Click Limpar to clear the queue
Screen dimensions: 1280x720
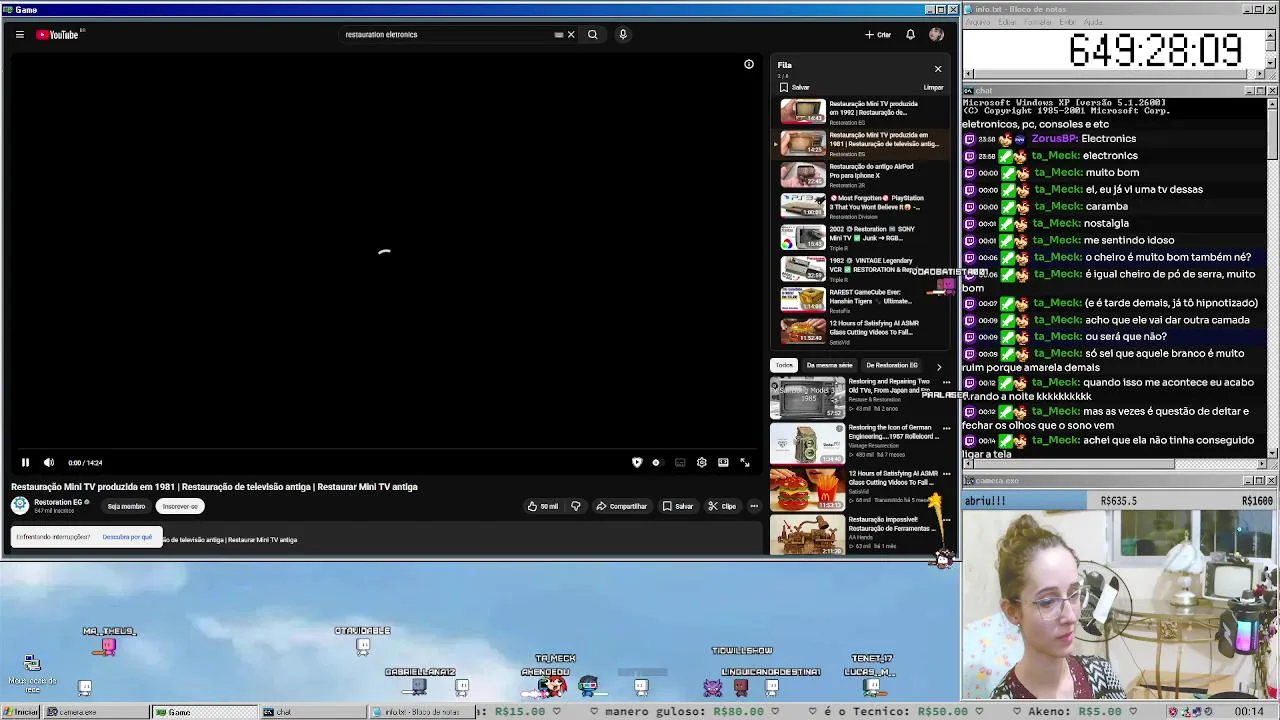coord(933,88)
